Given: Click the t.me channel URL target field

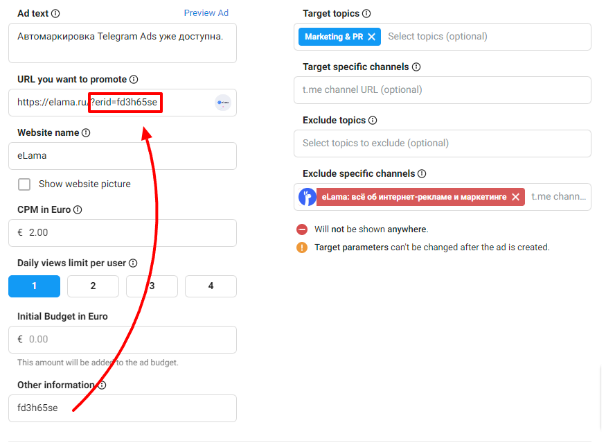Looking at the screenshot, I should click(x=442, y=90).
